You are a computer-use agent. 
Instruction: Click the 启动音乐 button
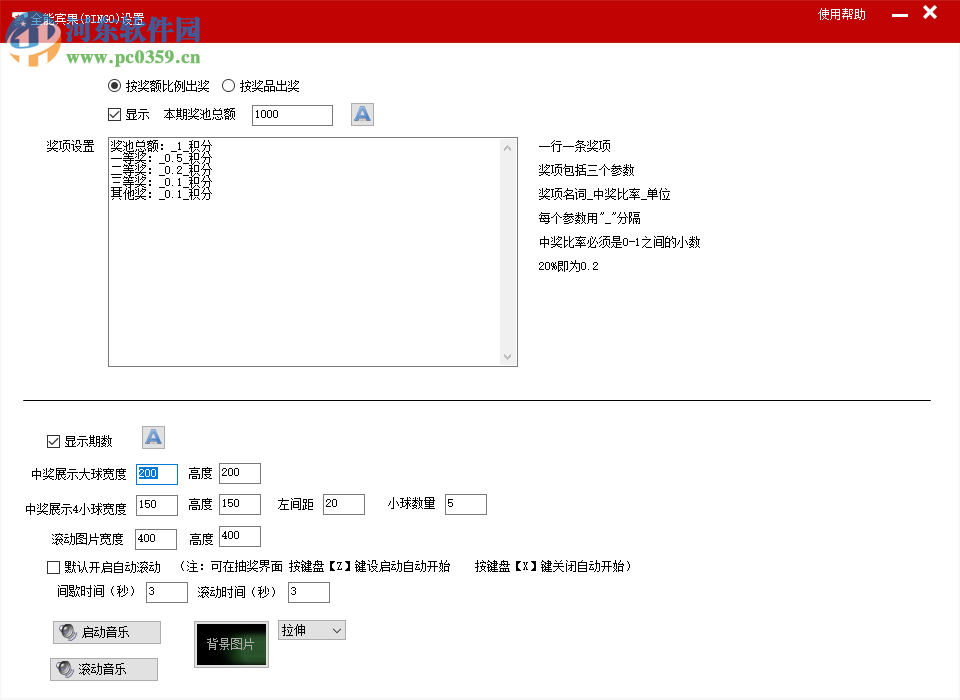pos(106,632)
